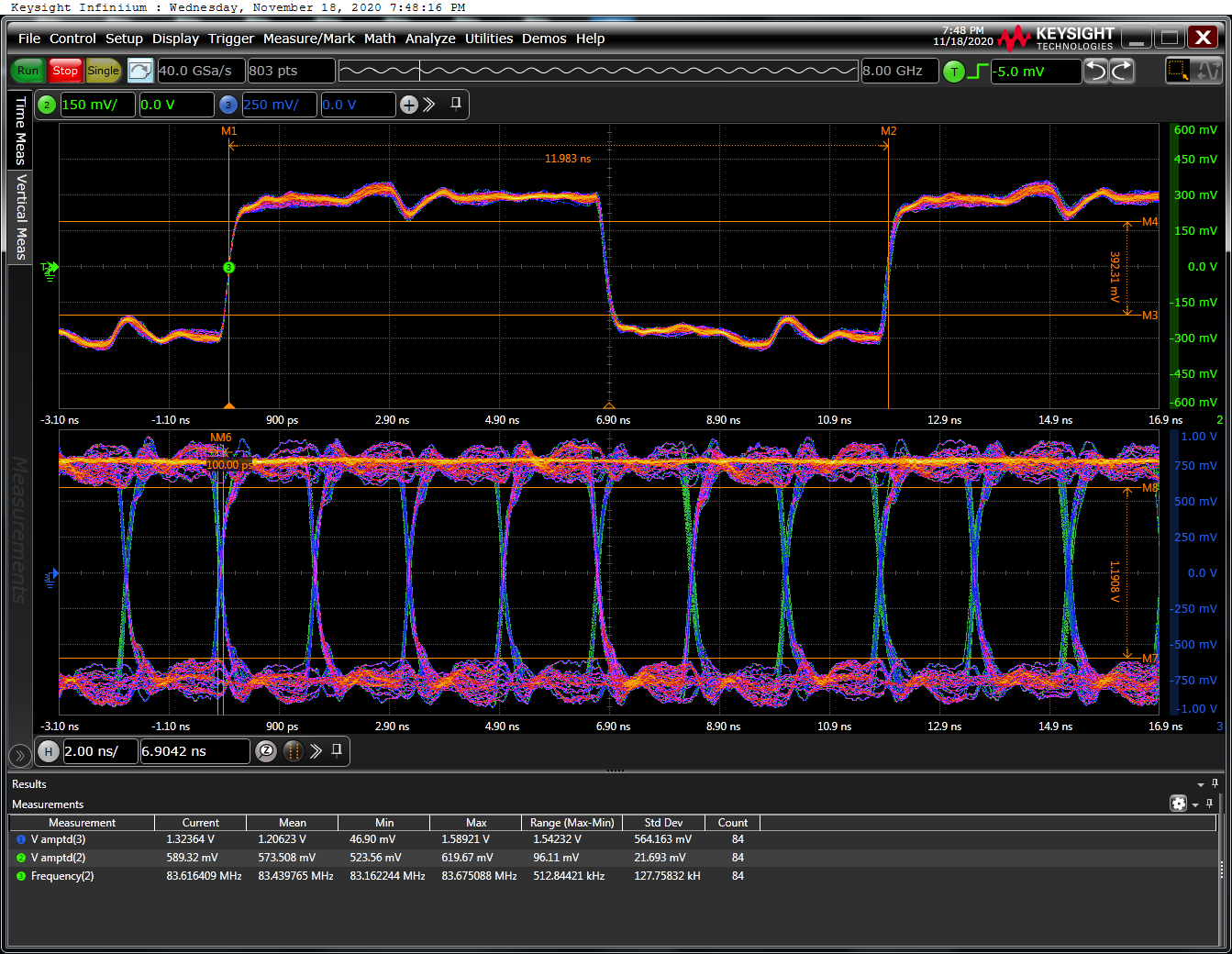Viewport: 1232px width, 954px height.
Task: Toggle channel 2 on or off
Action: coord(47,105)
